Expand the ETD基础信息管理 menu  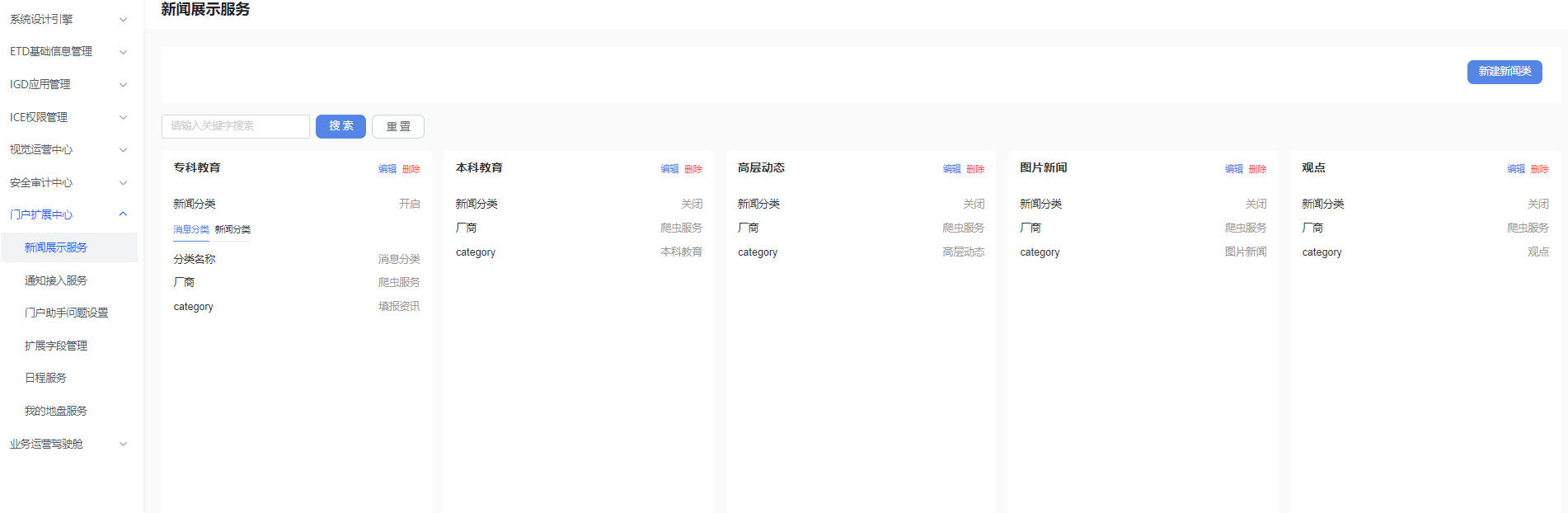pyautogui.click(x=68, y=51)
